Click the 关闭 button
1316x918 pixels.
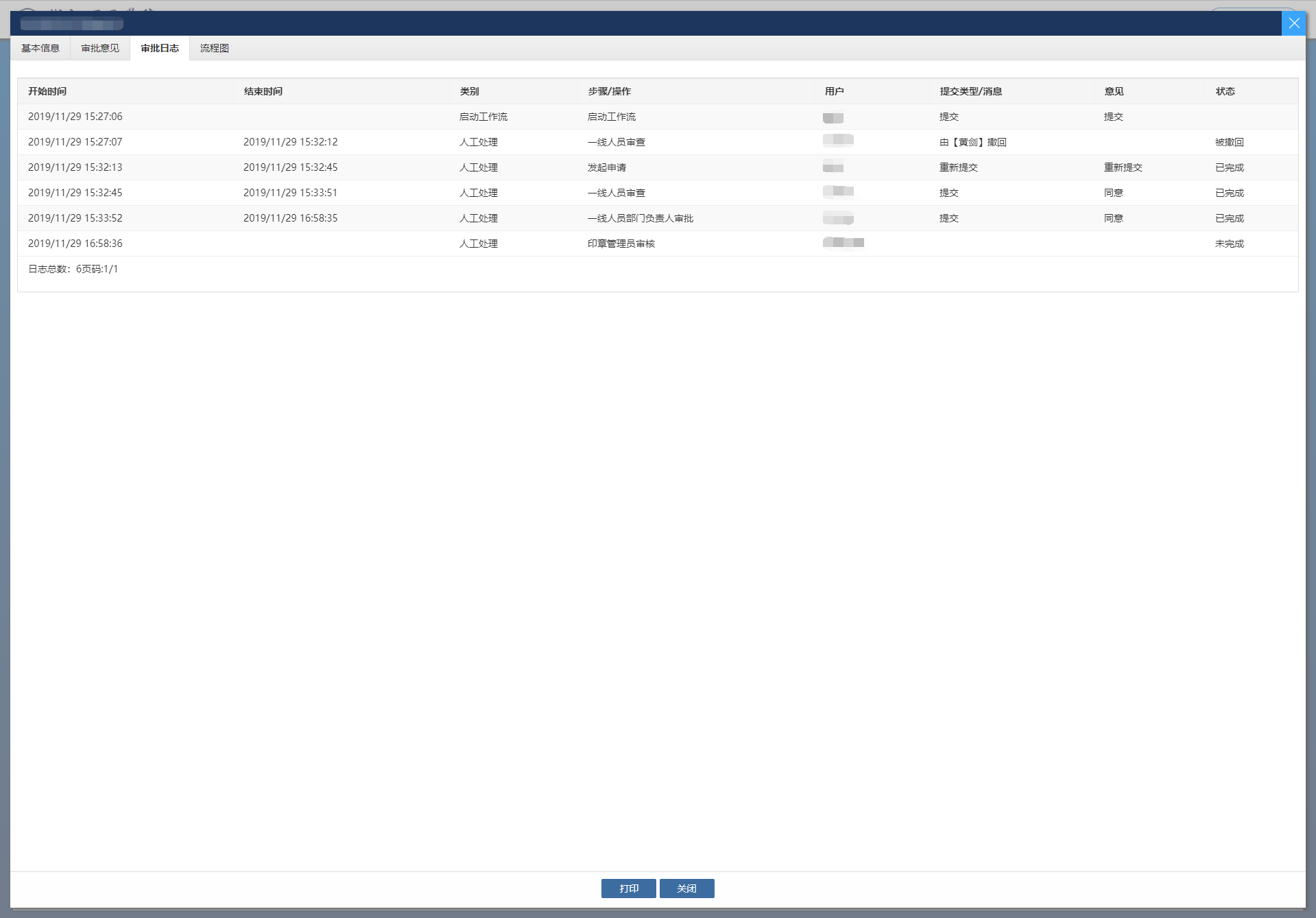(x=687, y=888)
